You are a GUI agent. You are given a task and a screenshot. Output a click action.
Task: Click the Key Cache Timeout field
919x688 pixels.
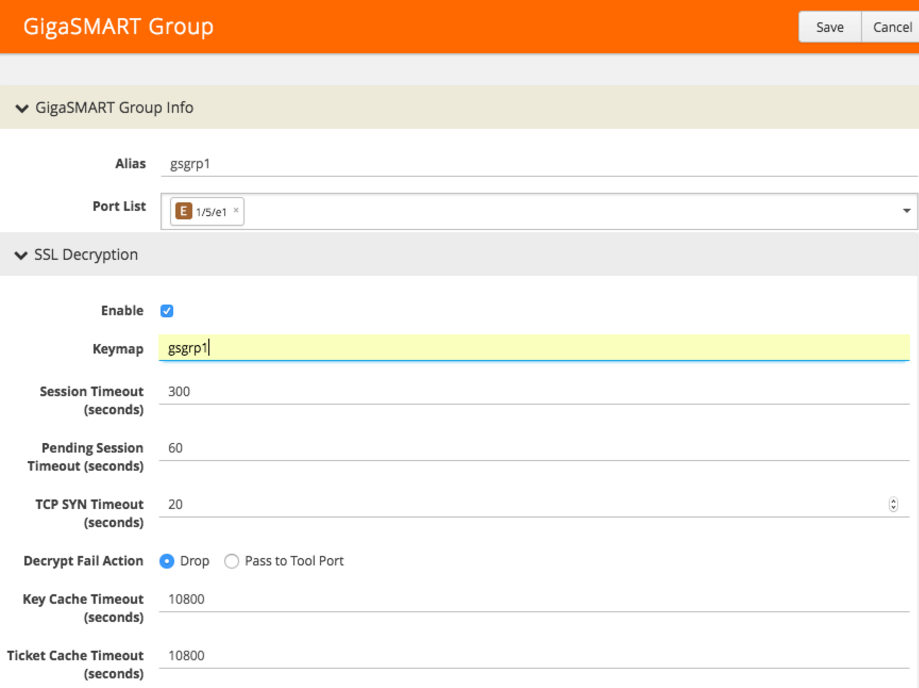click(x=540, y=599)
